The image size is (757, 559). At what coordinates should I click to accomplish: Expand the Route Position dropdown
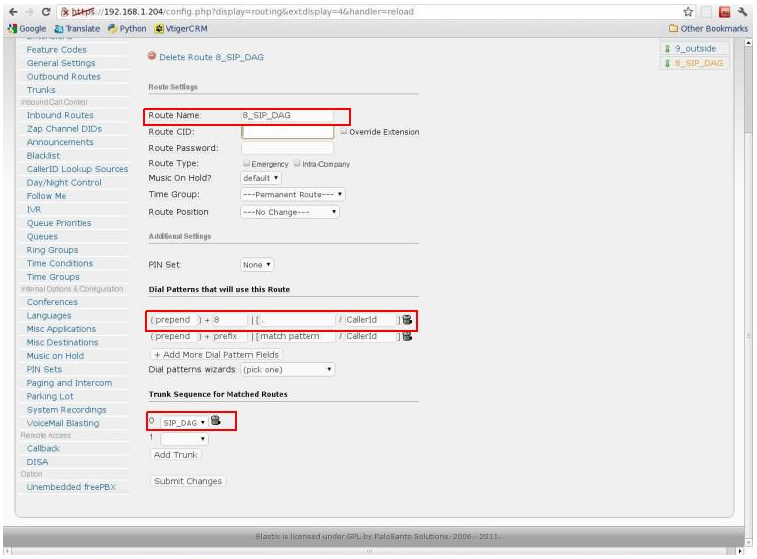(290, 212)
